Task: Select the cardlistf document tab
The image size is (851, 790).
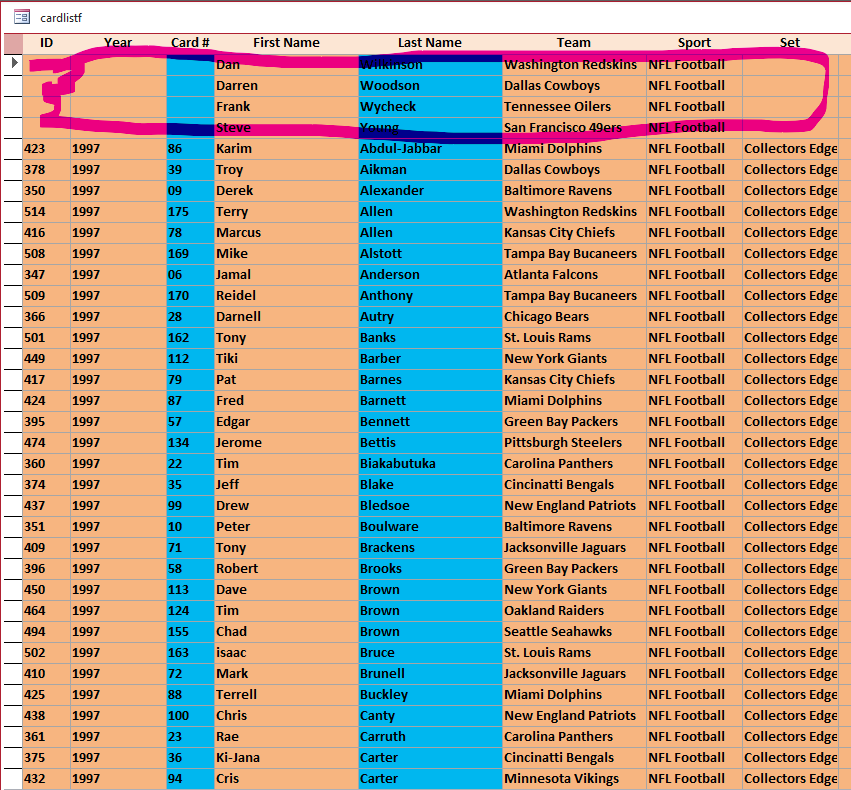Action: 60,17
